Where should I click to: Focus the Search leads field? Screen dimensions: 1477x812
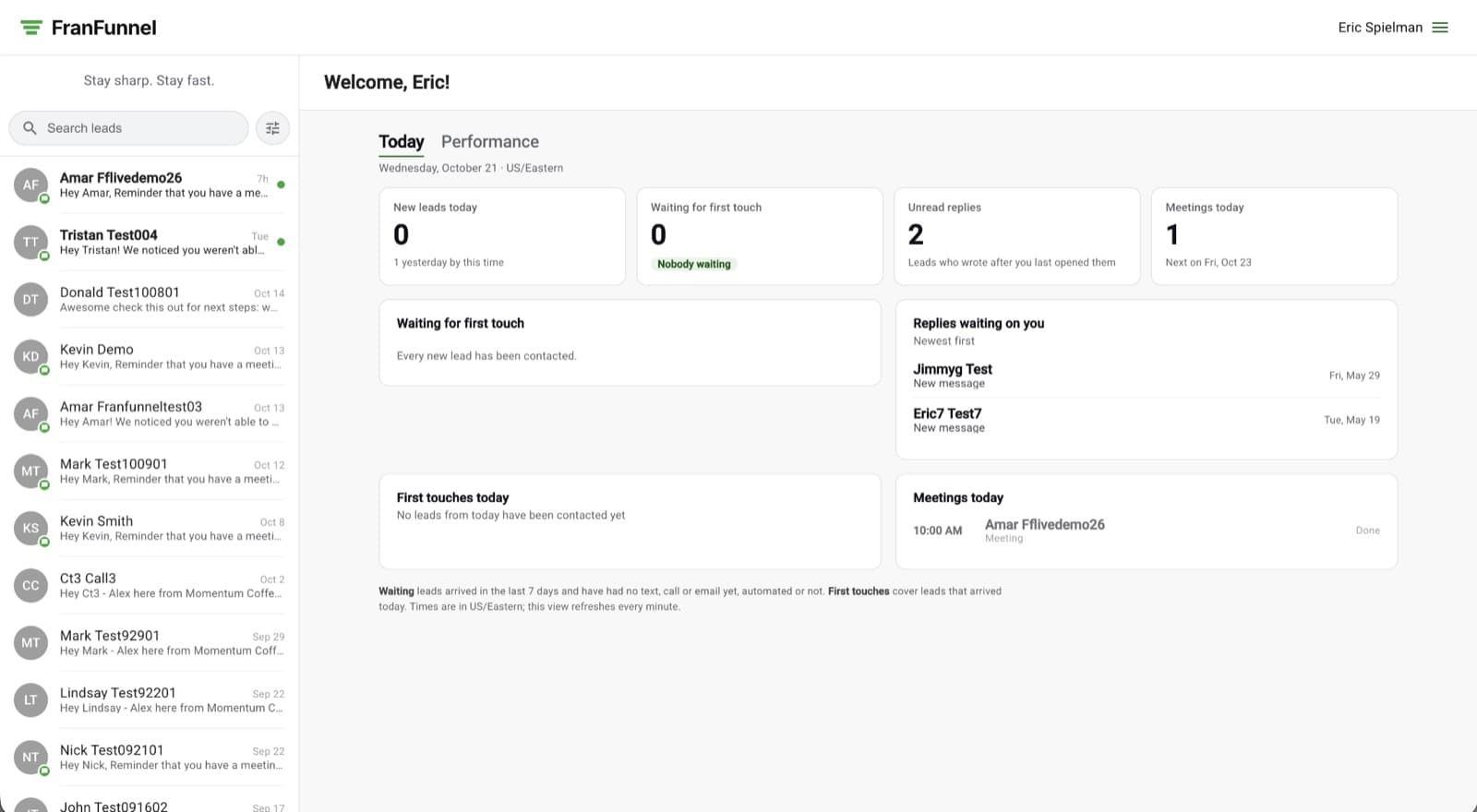(x=128, y=128)
